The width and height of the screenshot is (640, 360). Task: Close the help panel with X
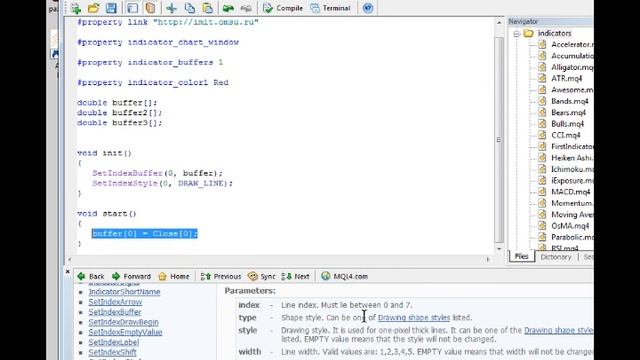(68, 271)
